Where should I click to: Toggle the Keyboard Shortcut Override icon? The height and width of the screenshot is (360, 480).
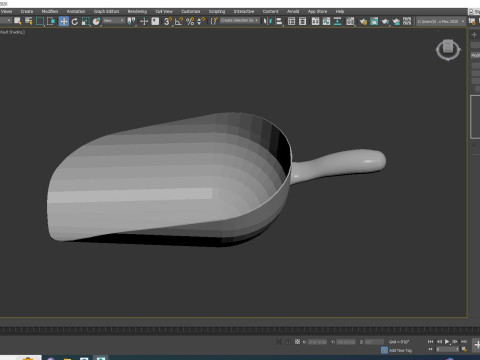(x=155, y=21)
